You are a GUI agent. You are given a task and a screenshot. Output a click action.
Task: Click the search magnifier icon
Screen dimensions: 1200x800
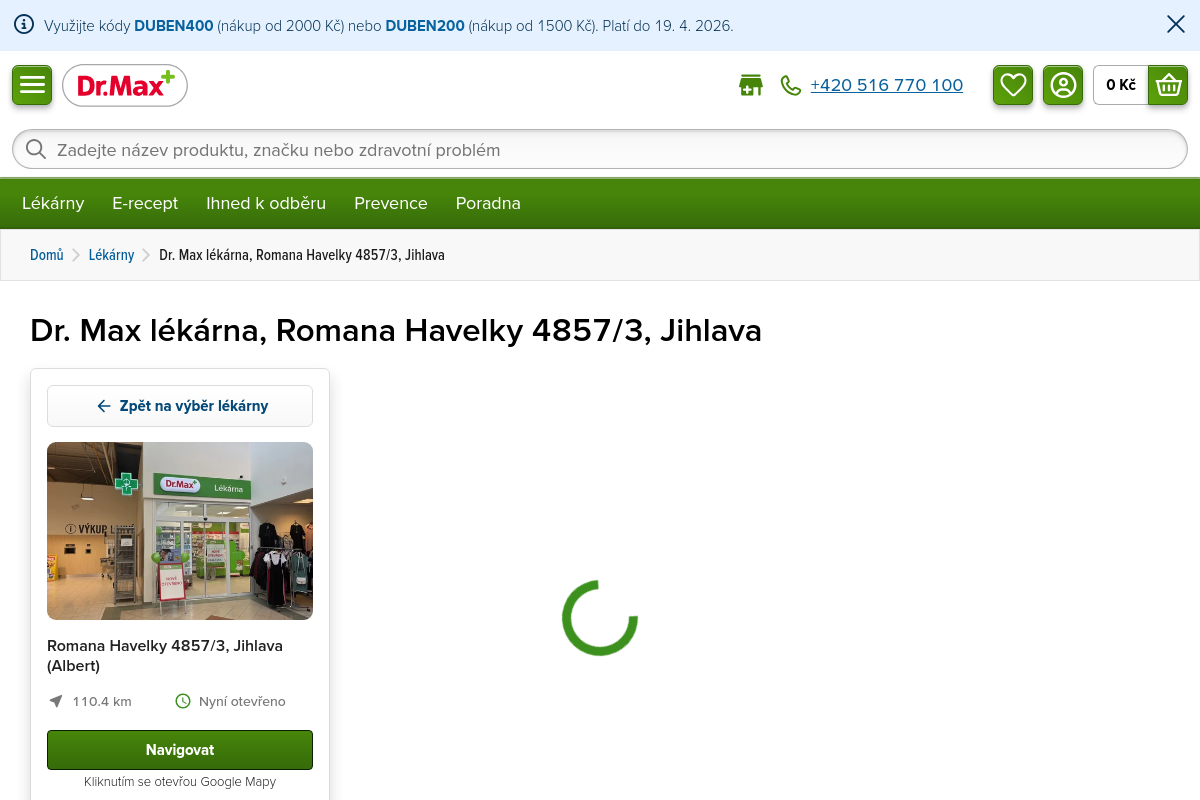(36, 149)
